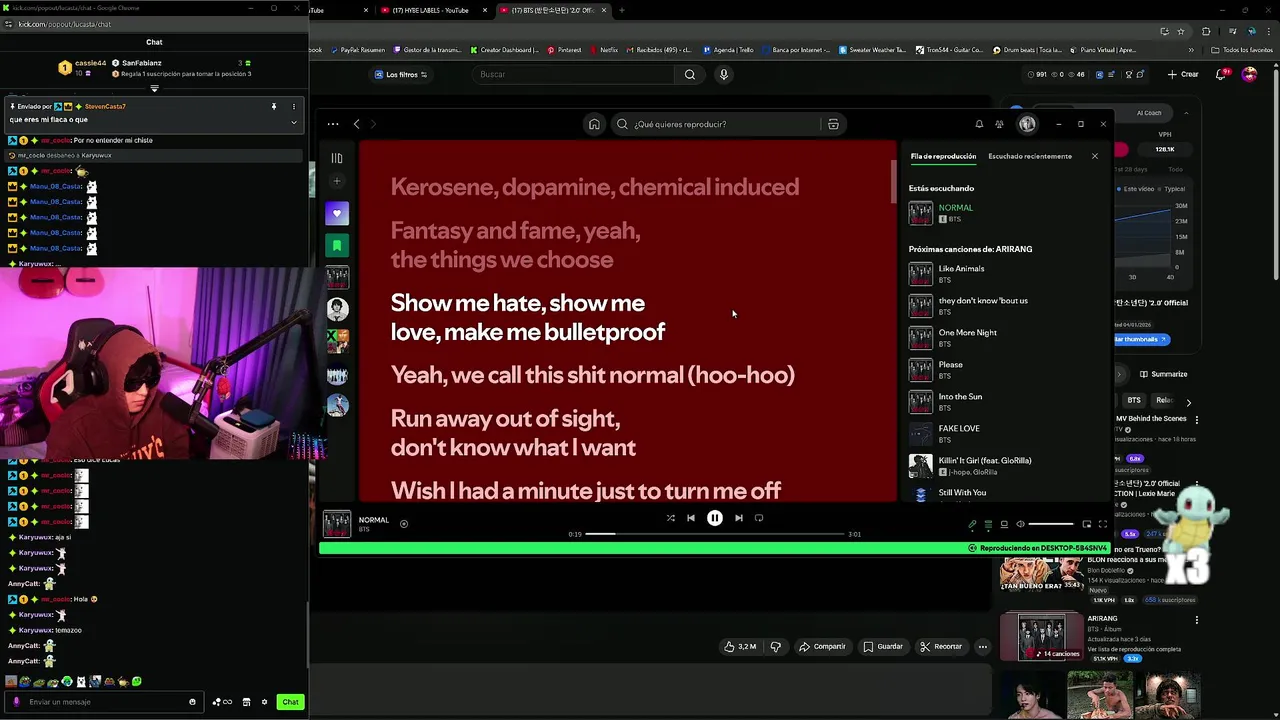Open green bookmark item in Spotify sidebar
The height and width of the screenshot is (720, 1280).
click(x=337, y=245)
